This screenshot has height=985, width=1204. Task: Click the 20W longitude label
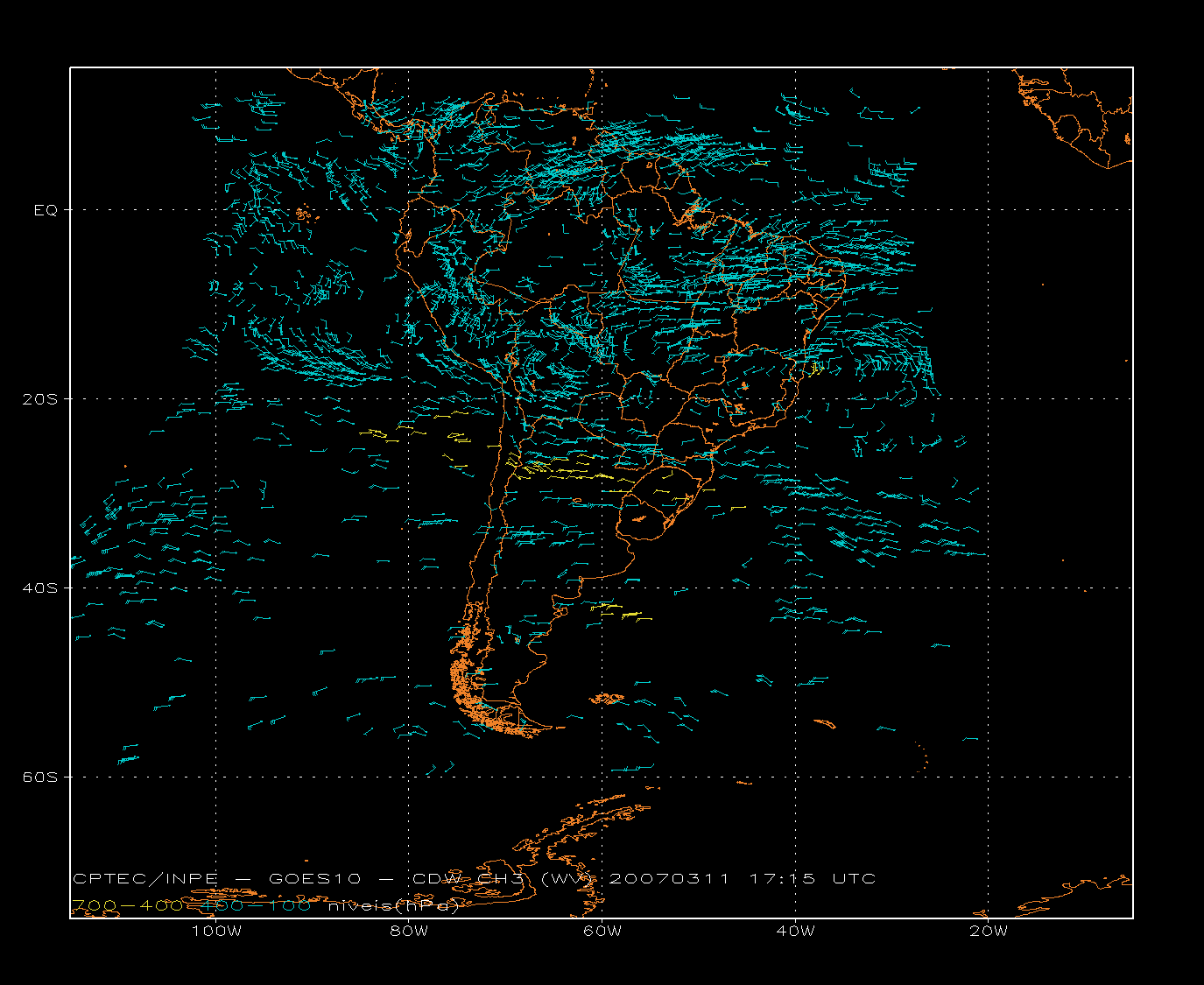coord(989,931)
